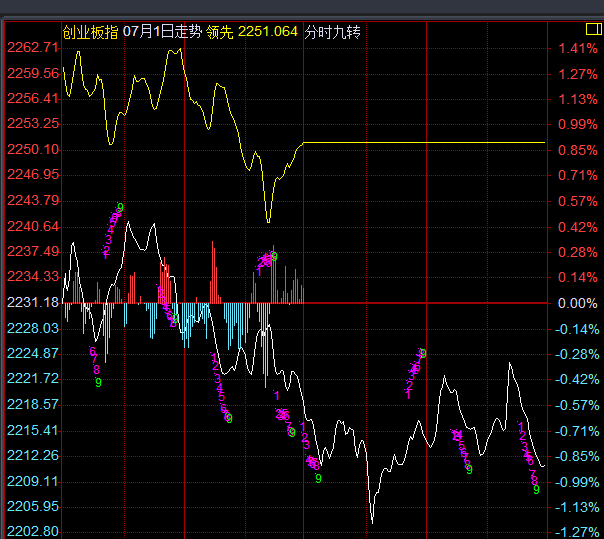This screenshot has width=604, height=539.
Task: Select the 领先 leading indicator label
Action: click(220, 32)
